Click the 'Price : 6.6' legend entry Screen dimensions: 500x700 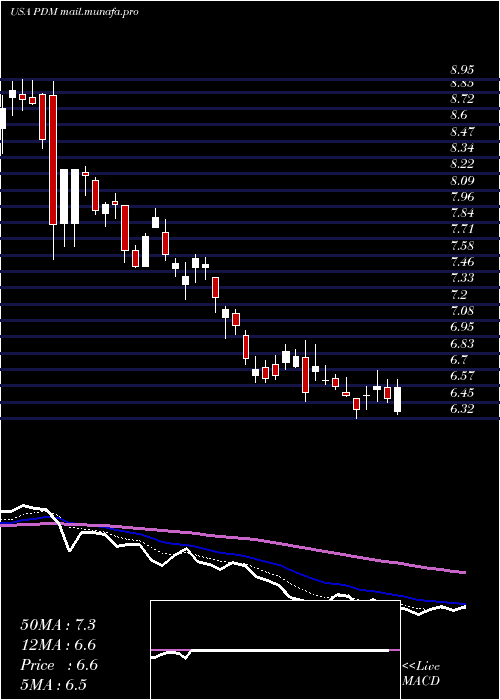(x=58, y=665)
